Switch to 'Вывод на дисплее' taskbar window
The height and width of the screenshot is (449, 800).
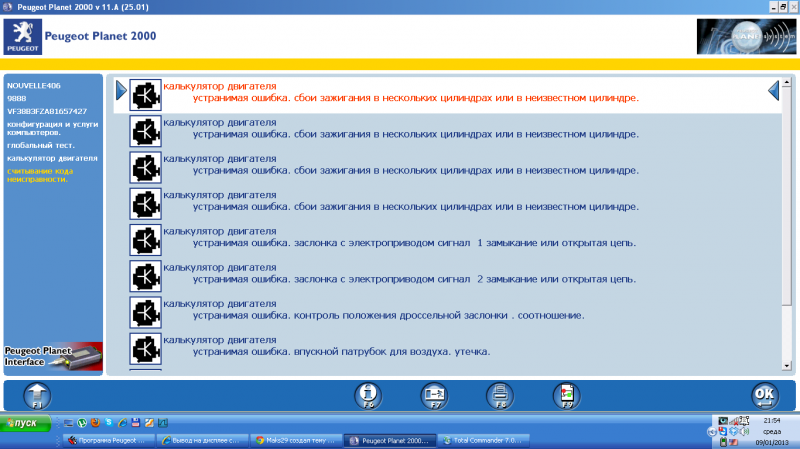coord(202,440)
